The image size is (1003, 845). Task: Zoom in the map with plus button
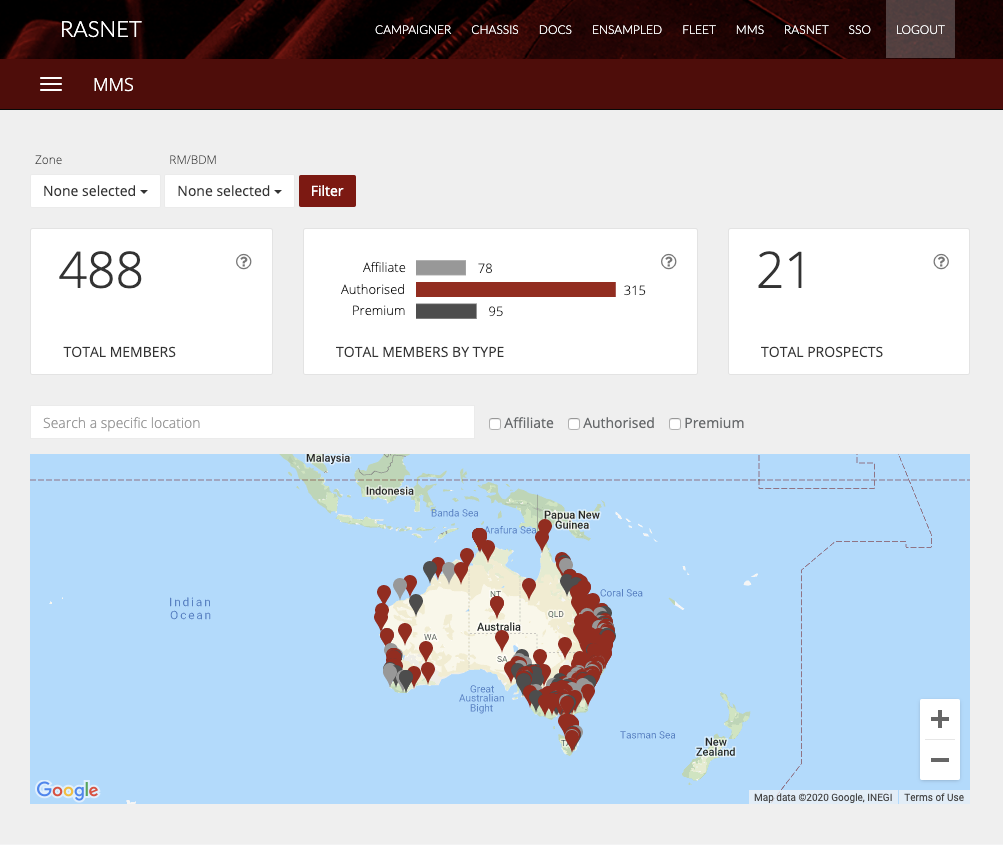[940, 719]
